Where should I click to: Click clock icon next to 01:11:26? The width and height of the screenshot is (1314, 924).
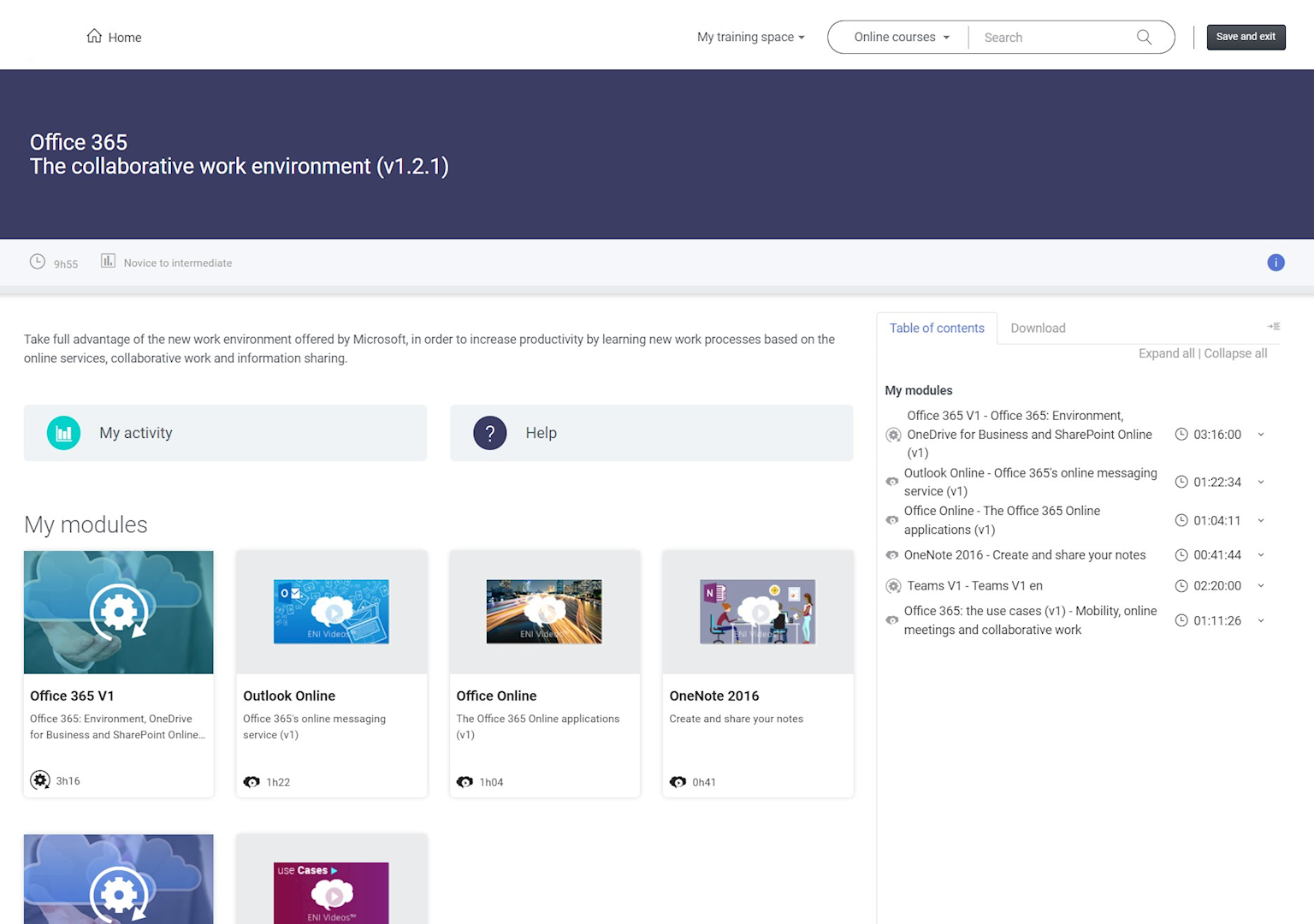point(1181,620)
